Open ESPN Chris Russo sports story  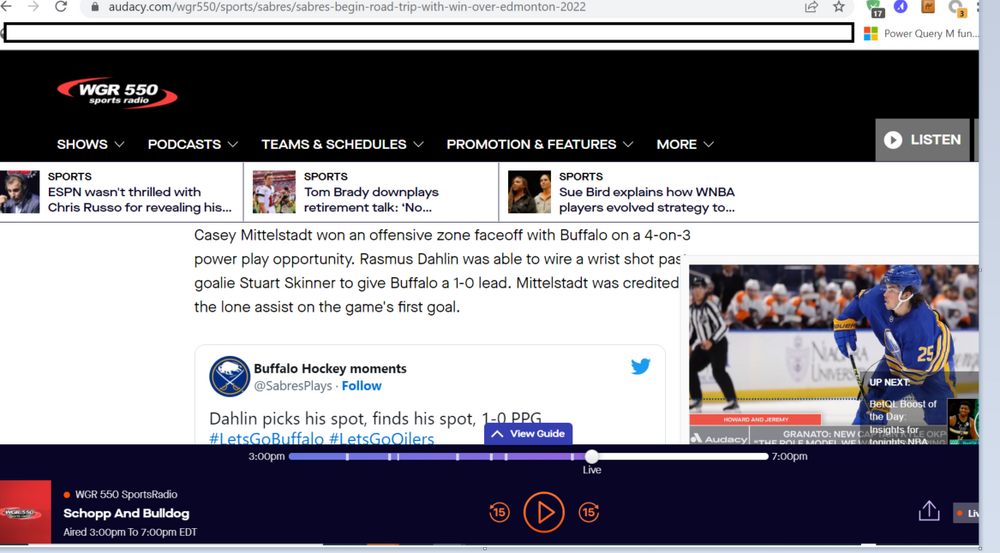140,200
